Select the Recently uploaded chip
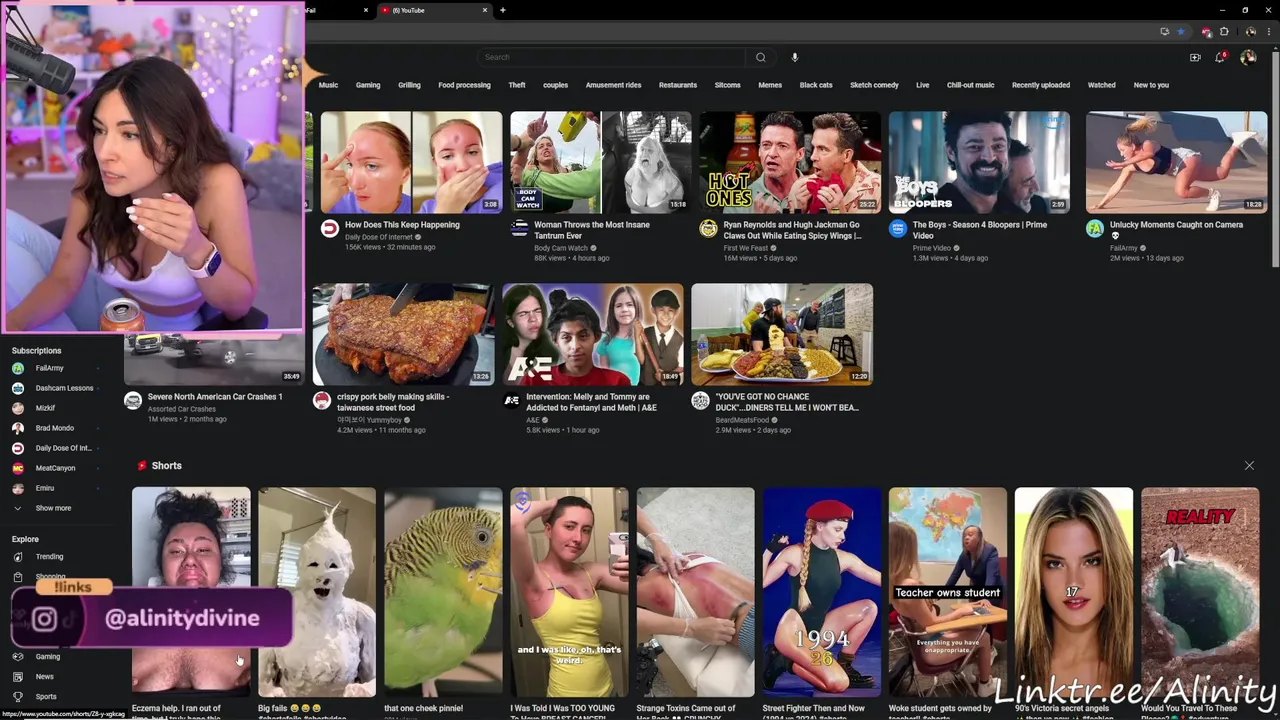Viewport: 1280px width, 720px height. pyautogui.click(x=1040, y=85)
